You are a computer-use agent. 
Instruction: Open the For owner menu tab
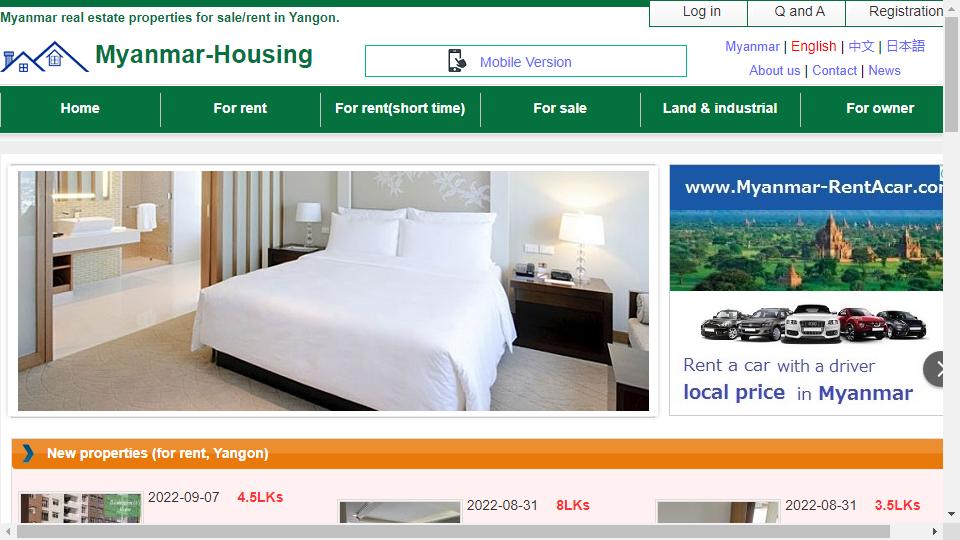pos(880,108)
